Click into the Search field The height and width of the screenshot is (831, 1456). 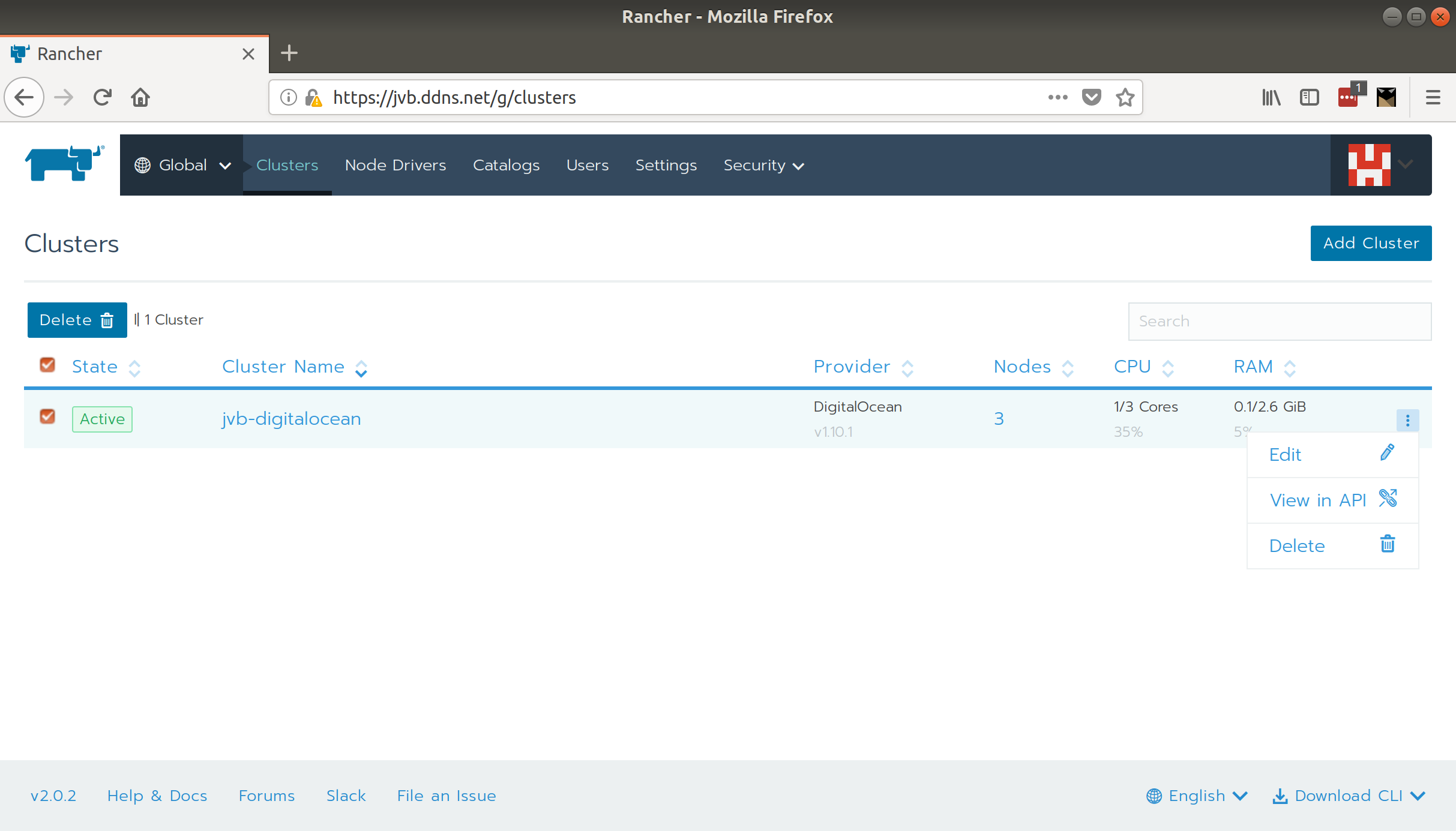coord(1279,321)
